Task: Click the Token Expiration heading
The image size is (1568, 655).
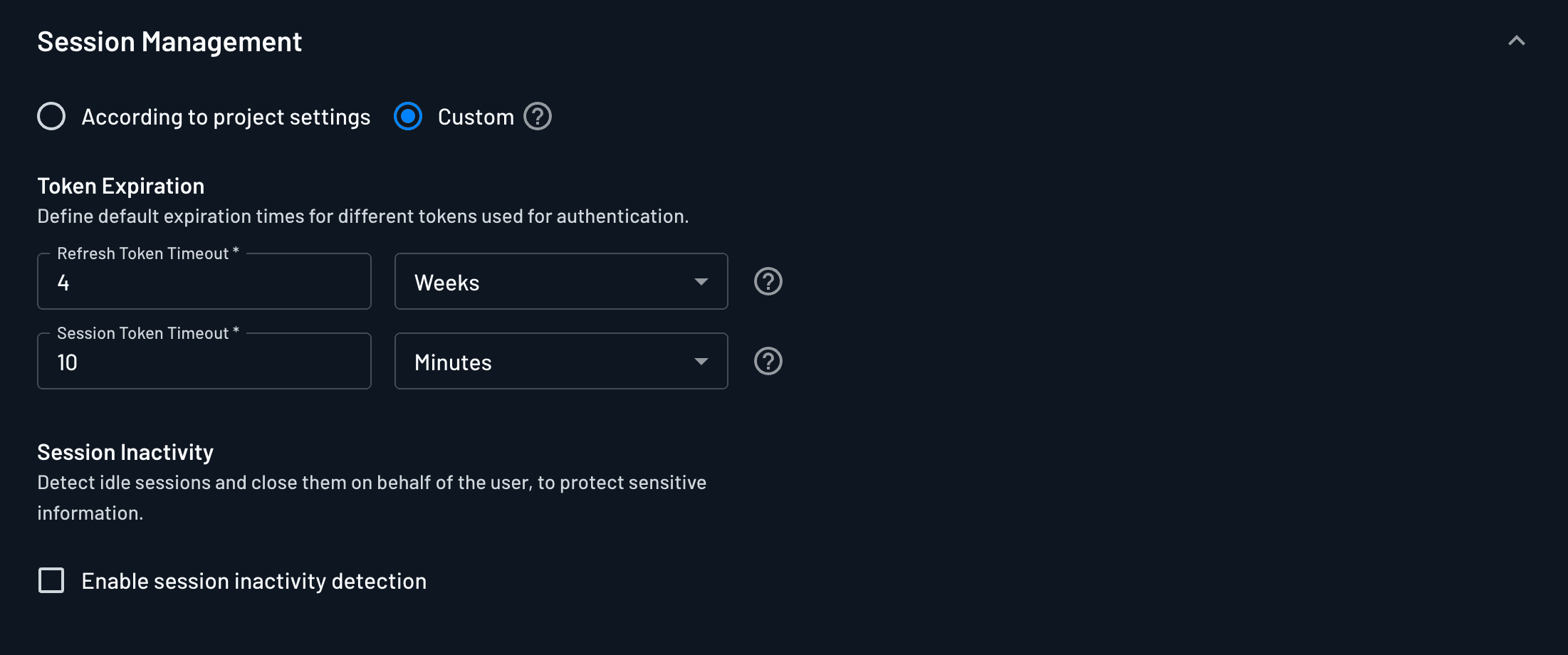Action: coord(120,185)
